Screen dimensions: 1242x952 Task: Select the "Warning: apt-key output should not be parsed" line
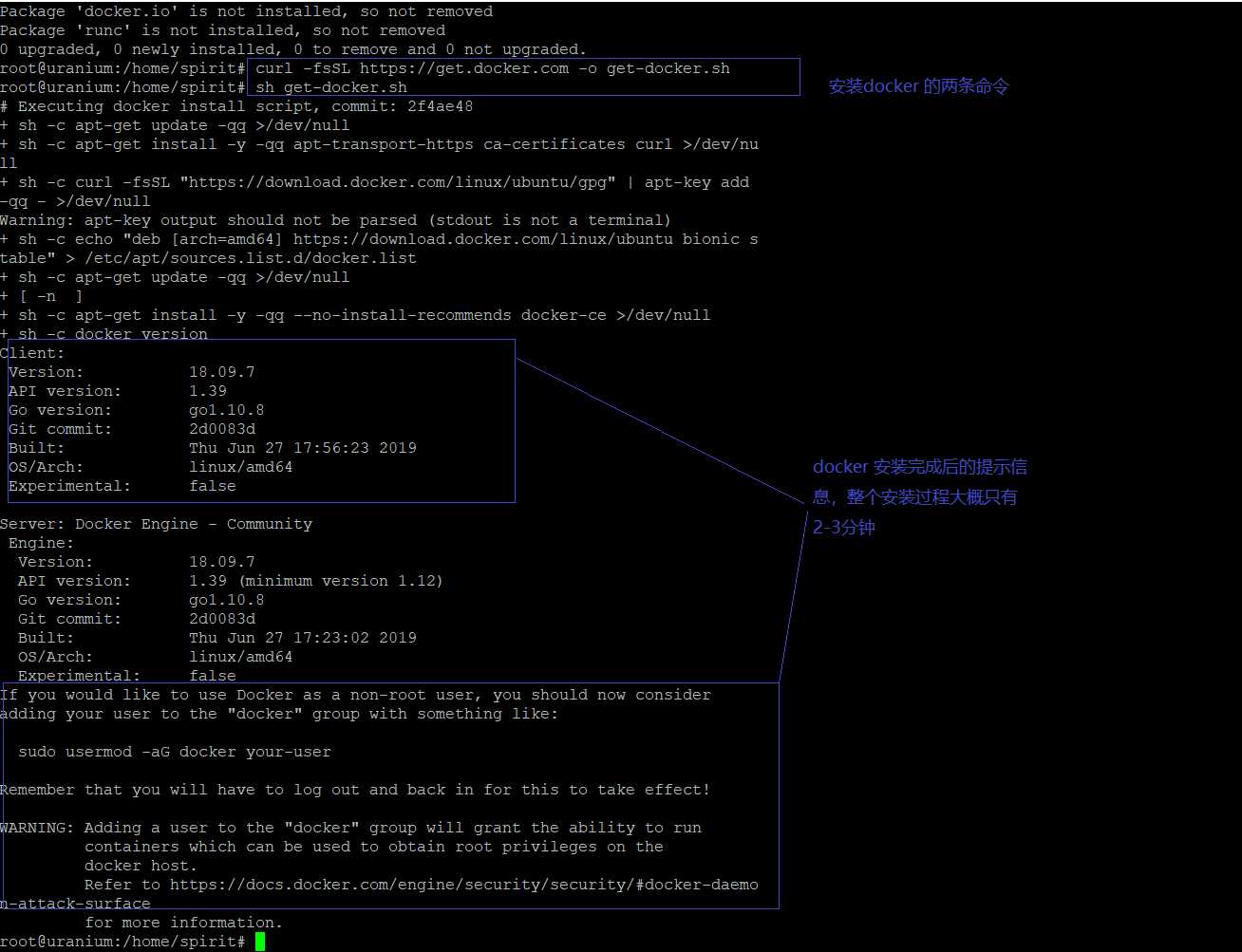336,220
